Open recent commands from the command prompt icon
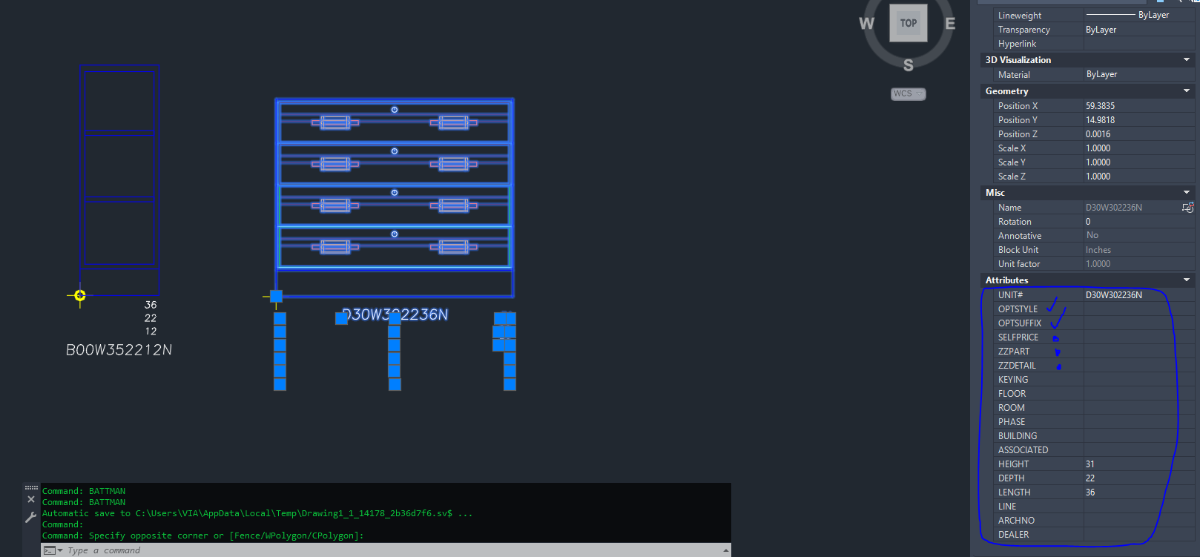1200x557 pixels. [x=51, y=550]
